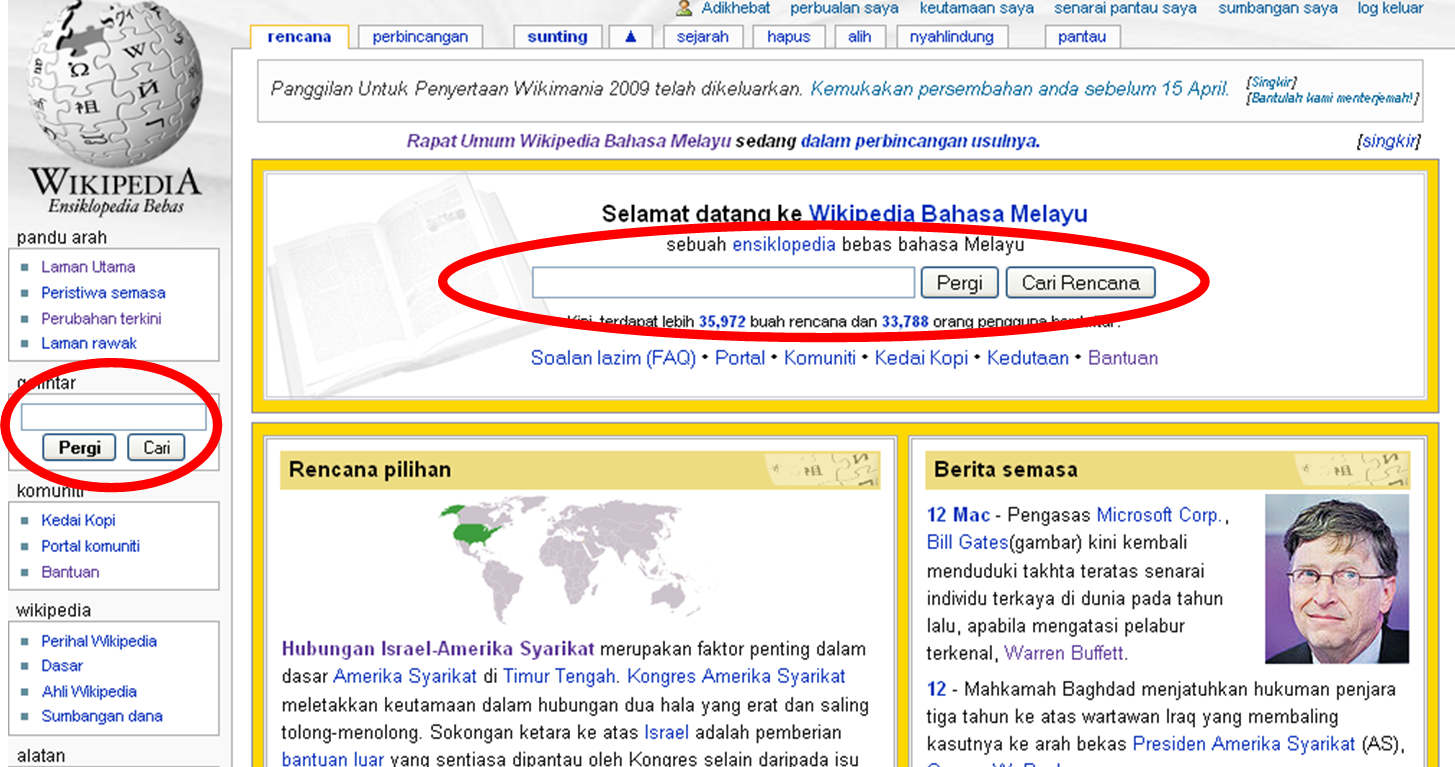Click the 33,788 user count link
The height and width of the screenshot is (767, 1455).
pos(905,321)
